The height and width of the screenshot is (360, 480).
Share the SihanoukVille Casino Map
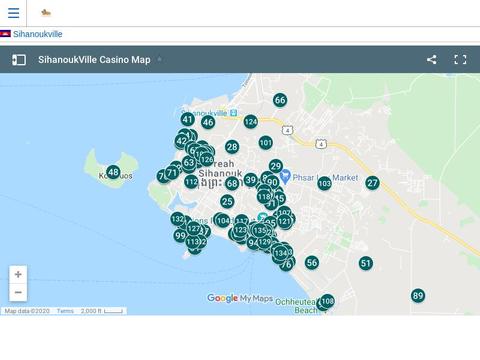[432, 60]
